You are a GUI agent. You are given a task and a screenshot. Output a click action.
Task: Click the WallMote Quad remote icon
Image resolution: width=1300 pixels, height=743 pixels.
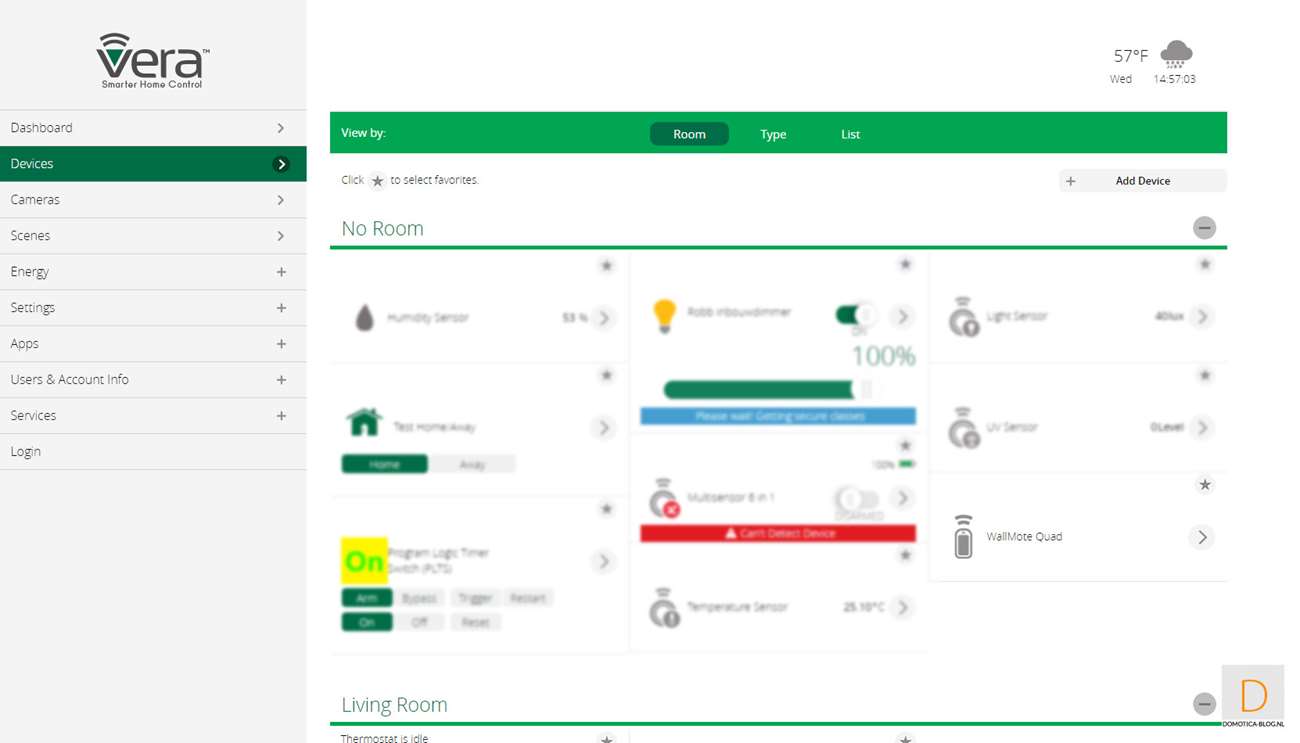pyautogui.click(x=963, y=537)
